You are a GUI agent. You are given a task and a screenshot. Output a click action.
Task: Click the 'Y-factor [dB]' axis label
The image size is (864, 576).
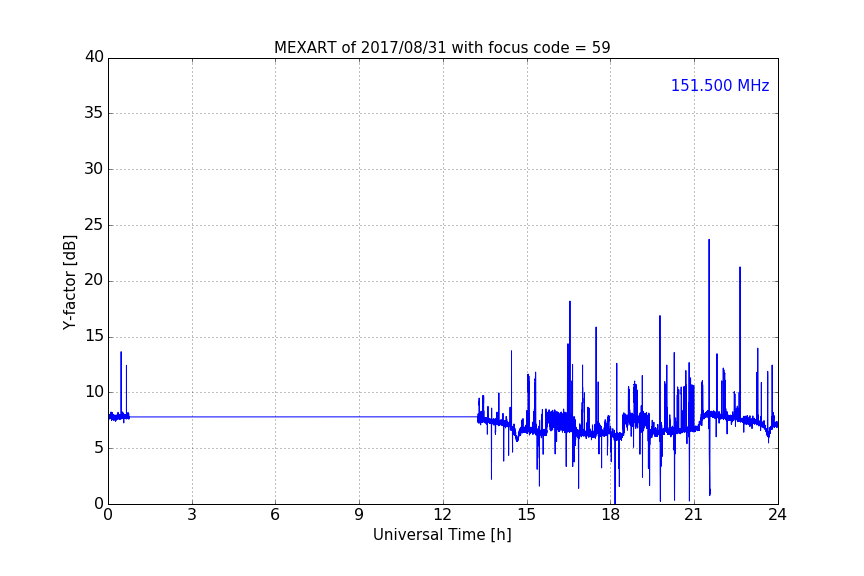point(69,282)
